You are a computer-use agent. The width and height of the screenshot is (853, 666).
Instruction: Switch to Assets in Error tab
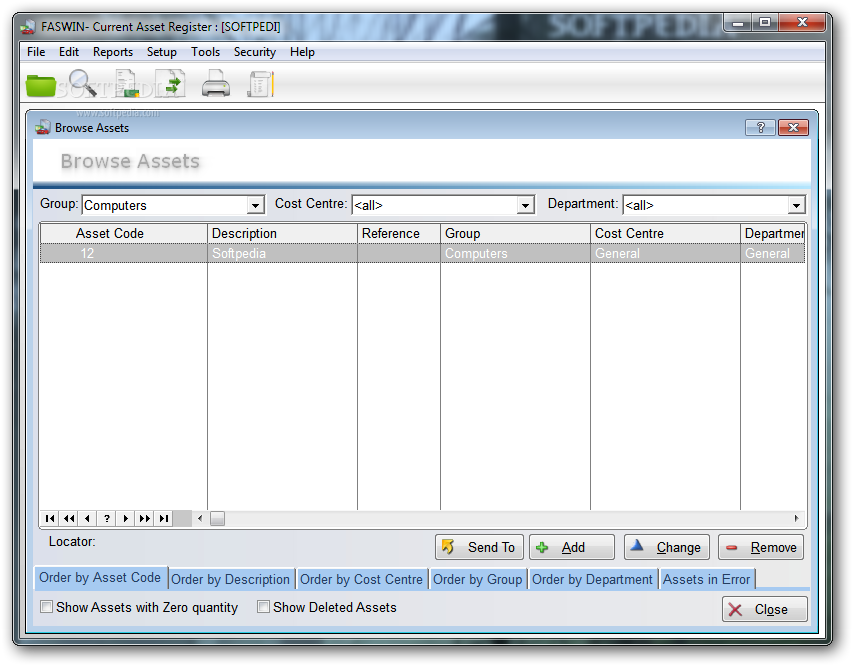pos(706,579)
